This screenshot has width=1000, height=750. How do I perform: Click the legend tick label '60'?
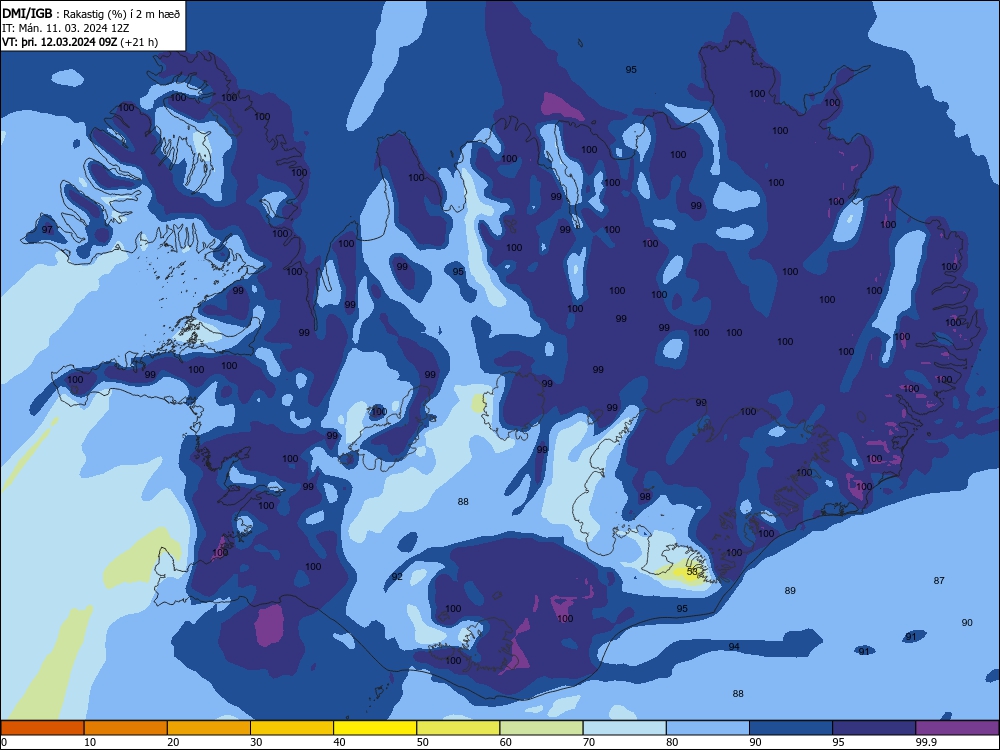506,742
